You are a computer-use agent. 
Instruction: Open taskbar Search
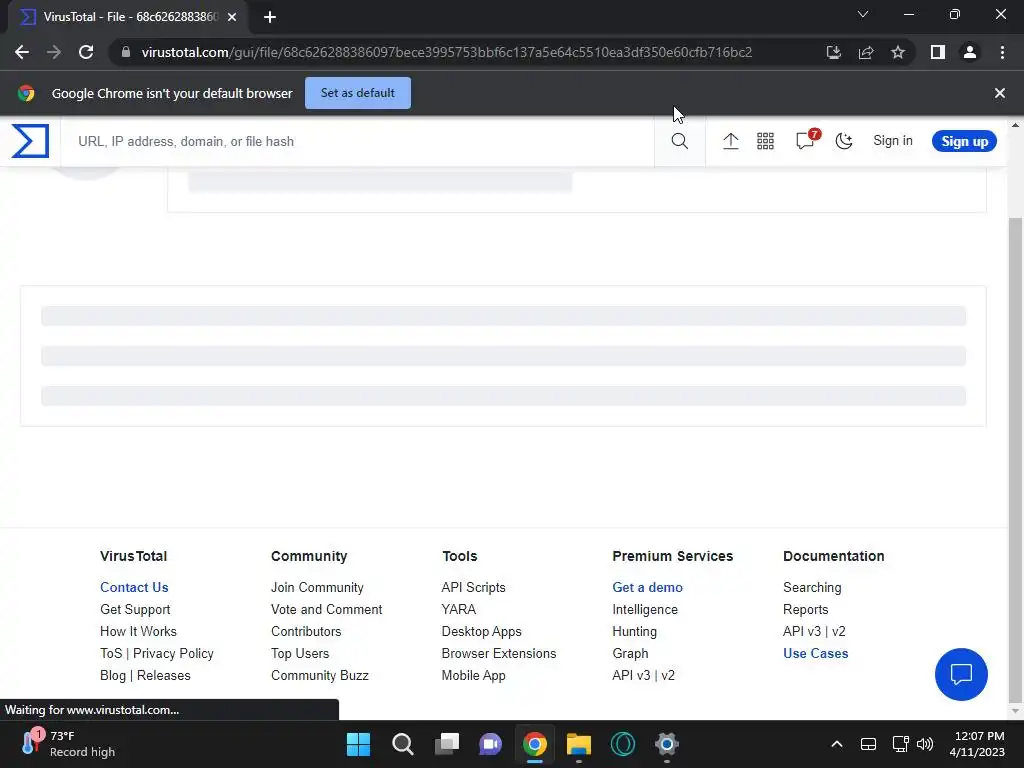coord(402,744)
